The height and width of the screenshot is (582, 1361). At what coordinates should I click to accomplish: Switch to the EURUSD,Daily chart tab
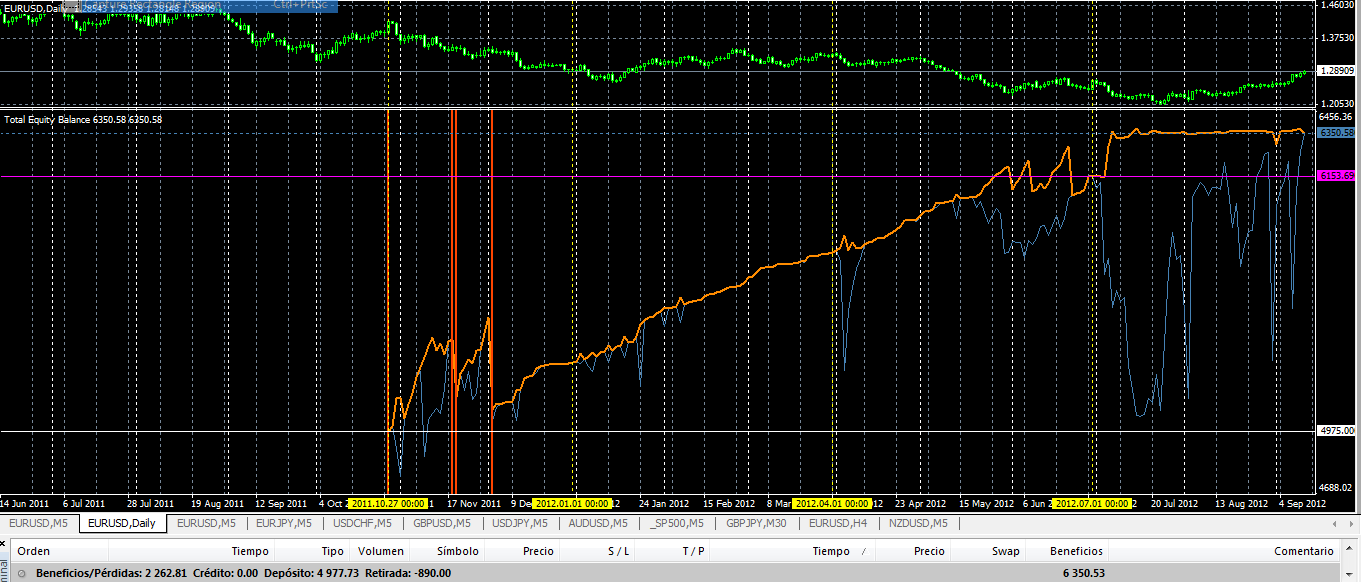pyautogui.click(x=122, y=523)
